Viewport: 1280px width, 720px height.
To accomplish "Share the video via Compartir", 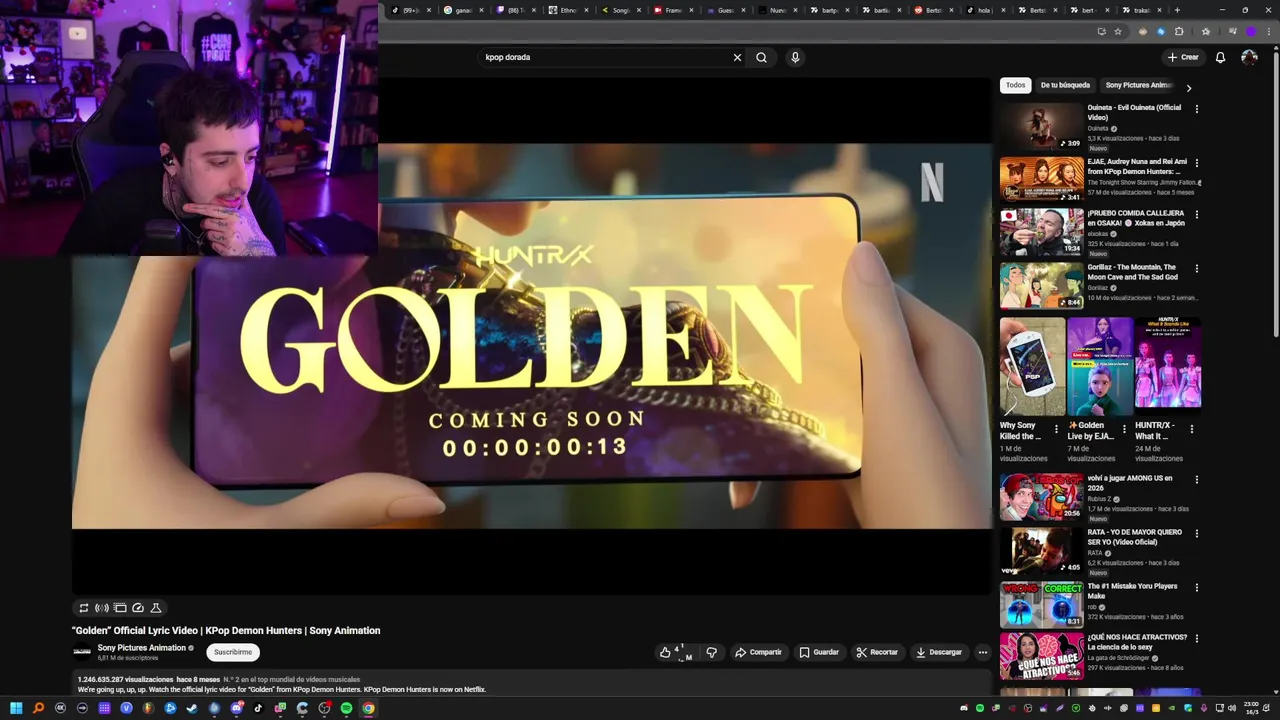I will [758, 652].
